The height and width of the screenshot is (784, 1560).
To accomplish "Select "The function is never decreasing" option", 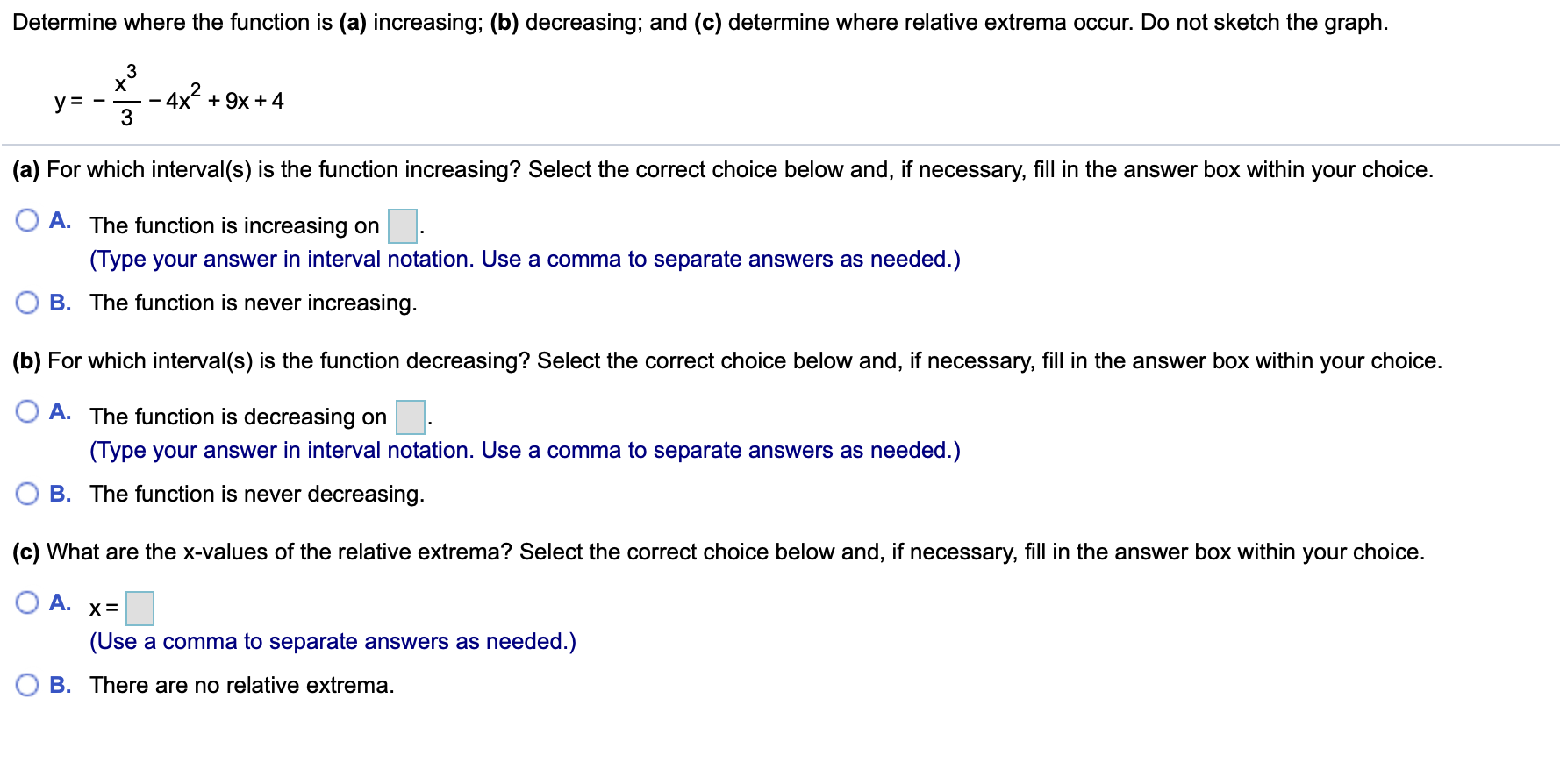I will (27, 493).
